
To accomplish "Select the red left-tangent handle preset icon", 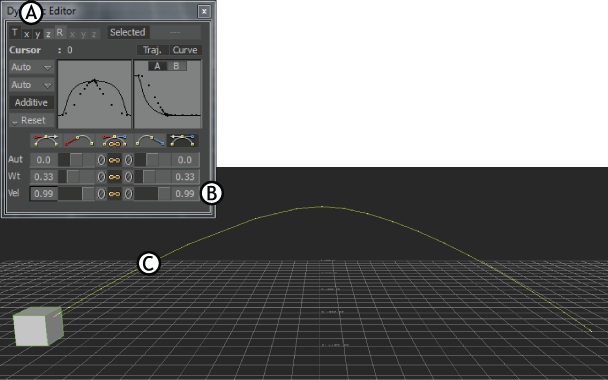I will [x=79, y=140].
